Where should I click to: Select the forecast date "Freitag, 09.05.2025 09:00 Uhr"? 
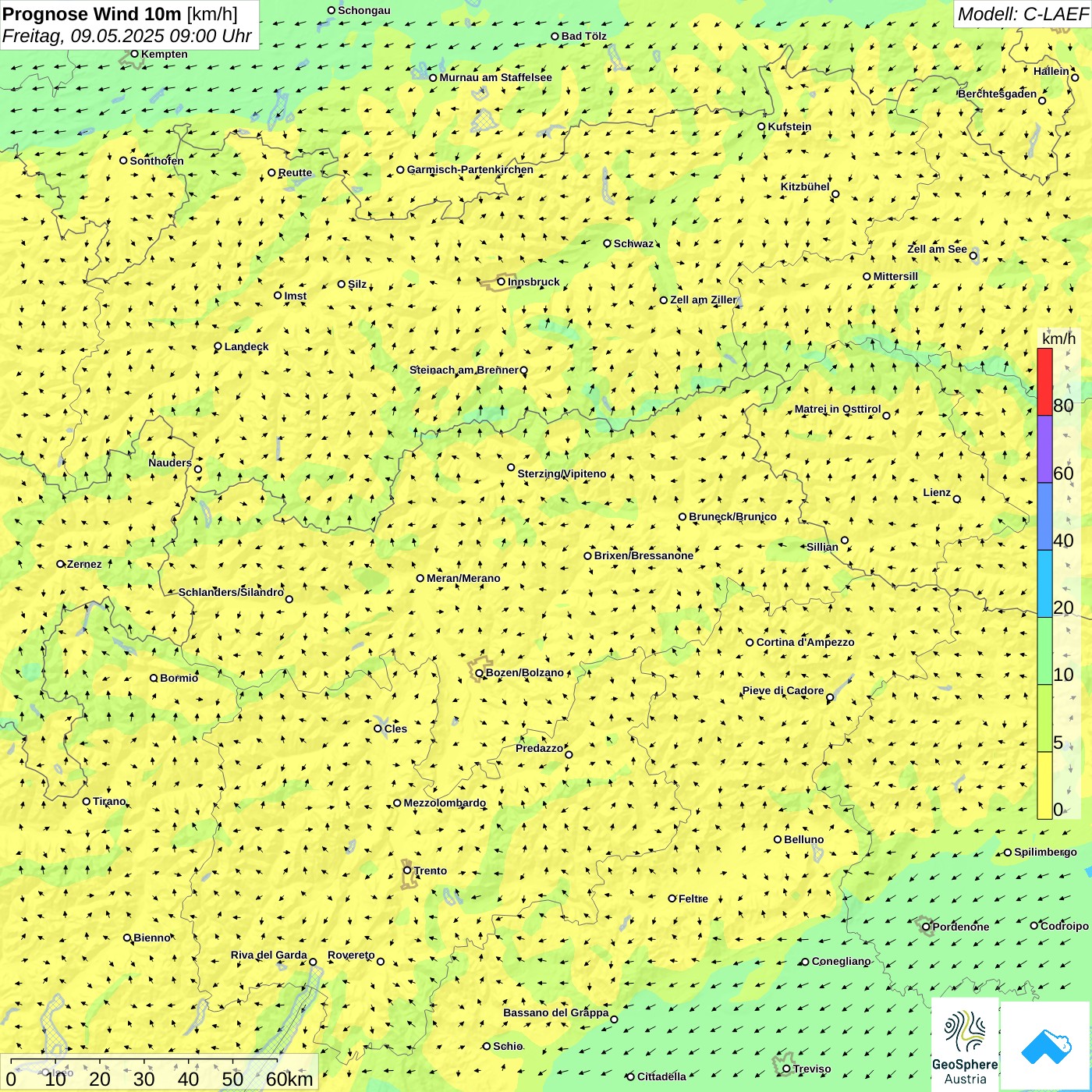pos(127,36)
